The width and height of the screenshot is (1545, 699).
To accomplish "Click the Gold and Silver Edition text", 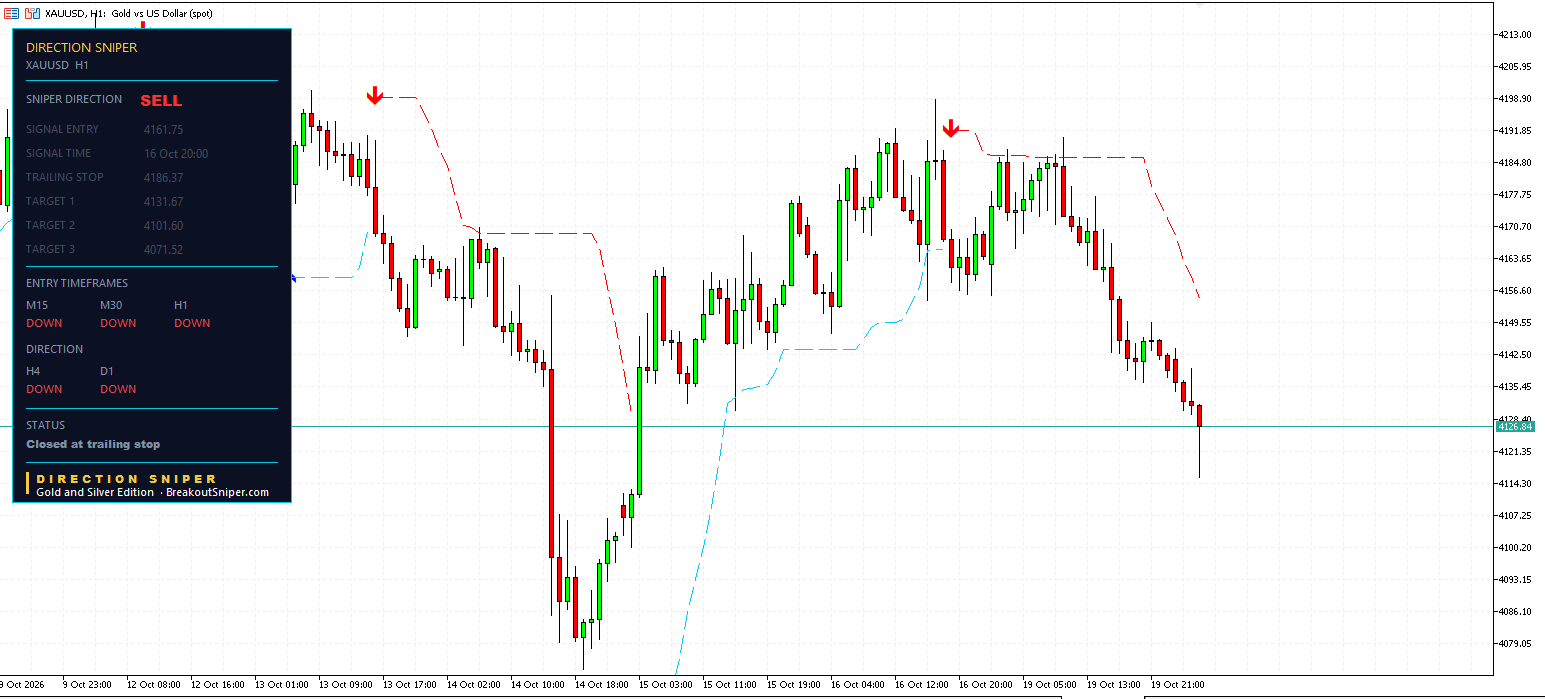I will click(x=95, y=492).
